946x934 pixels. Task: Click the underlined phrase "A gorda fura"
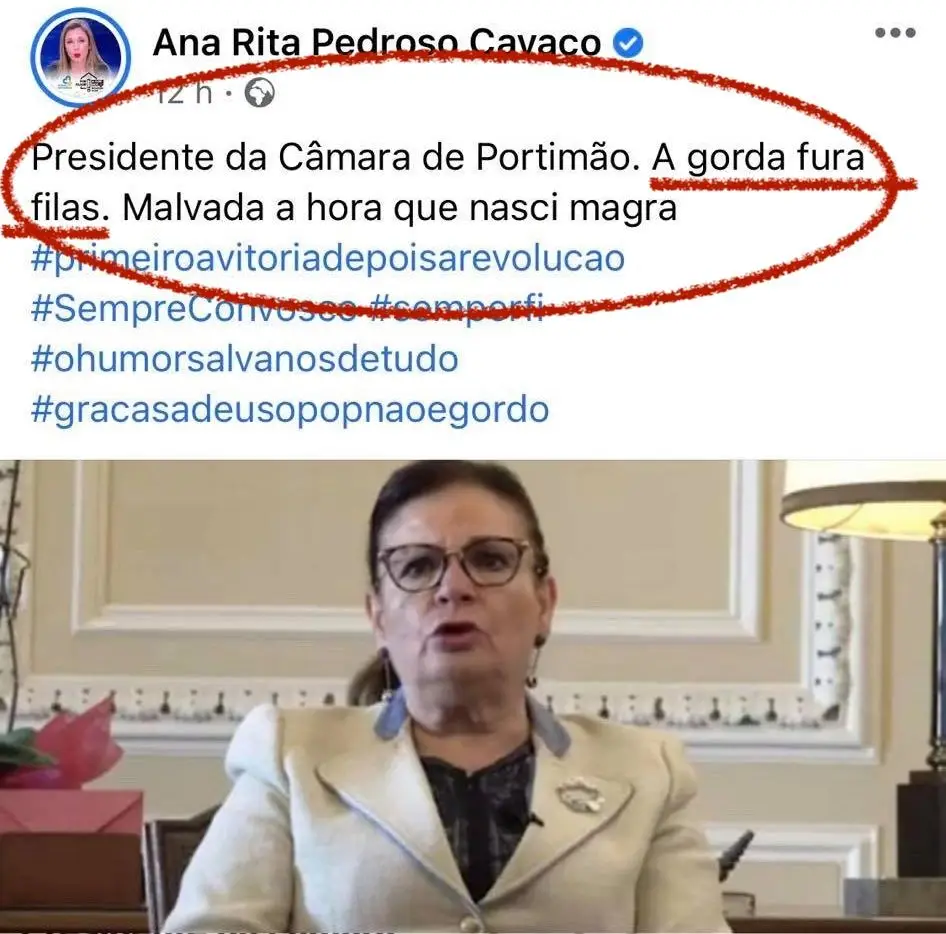[x=758, y=158]
